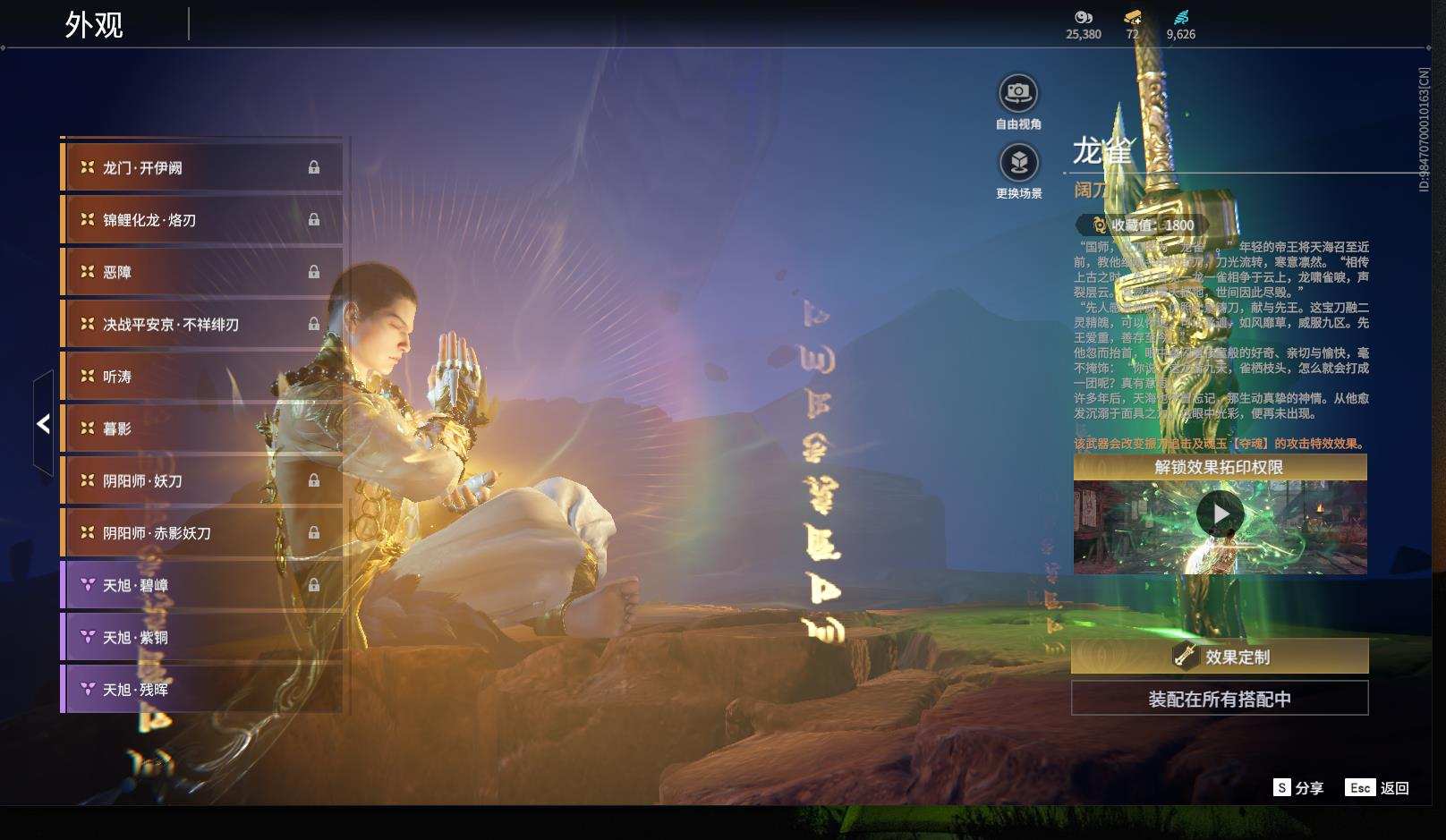
Task: Select the 听涛 skin
Action: (x=201, y=376)
